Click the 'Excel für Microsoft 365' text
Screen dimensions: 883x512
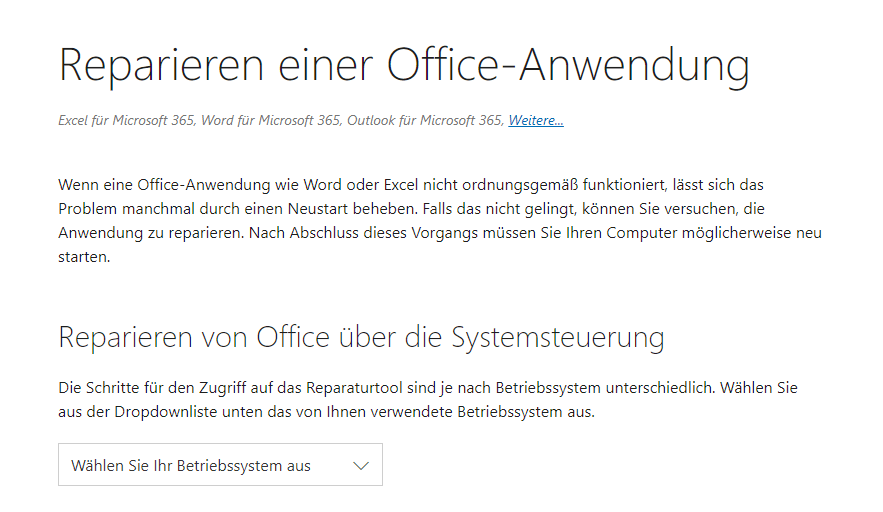click(127, 121)
